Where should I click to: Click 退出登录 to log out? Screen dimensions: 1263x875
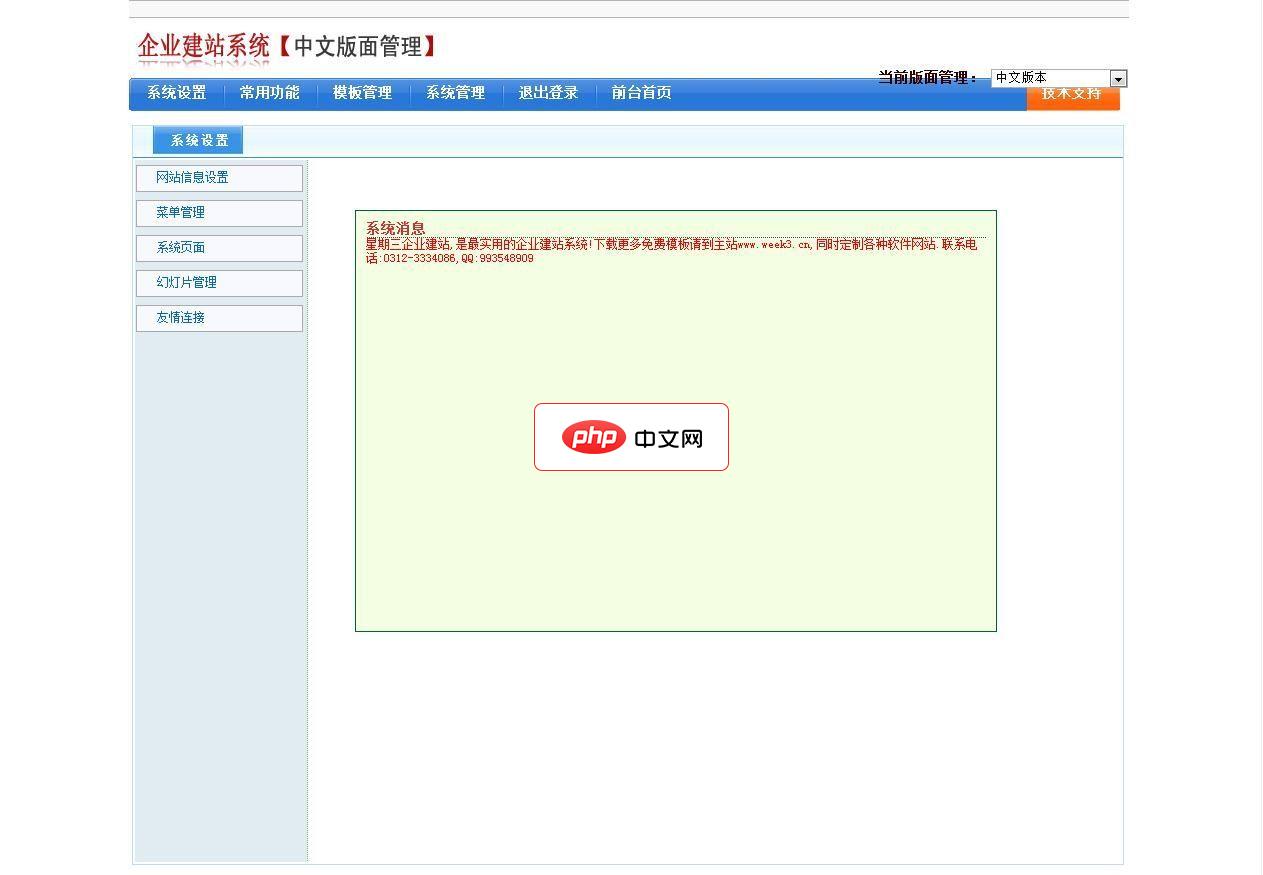click(x=549, y=93)
